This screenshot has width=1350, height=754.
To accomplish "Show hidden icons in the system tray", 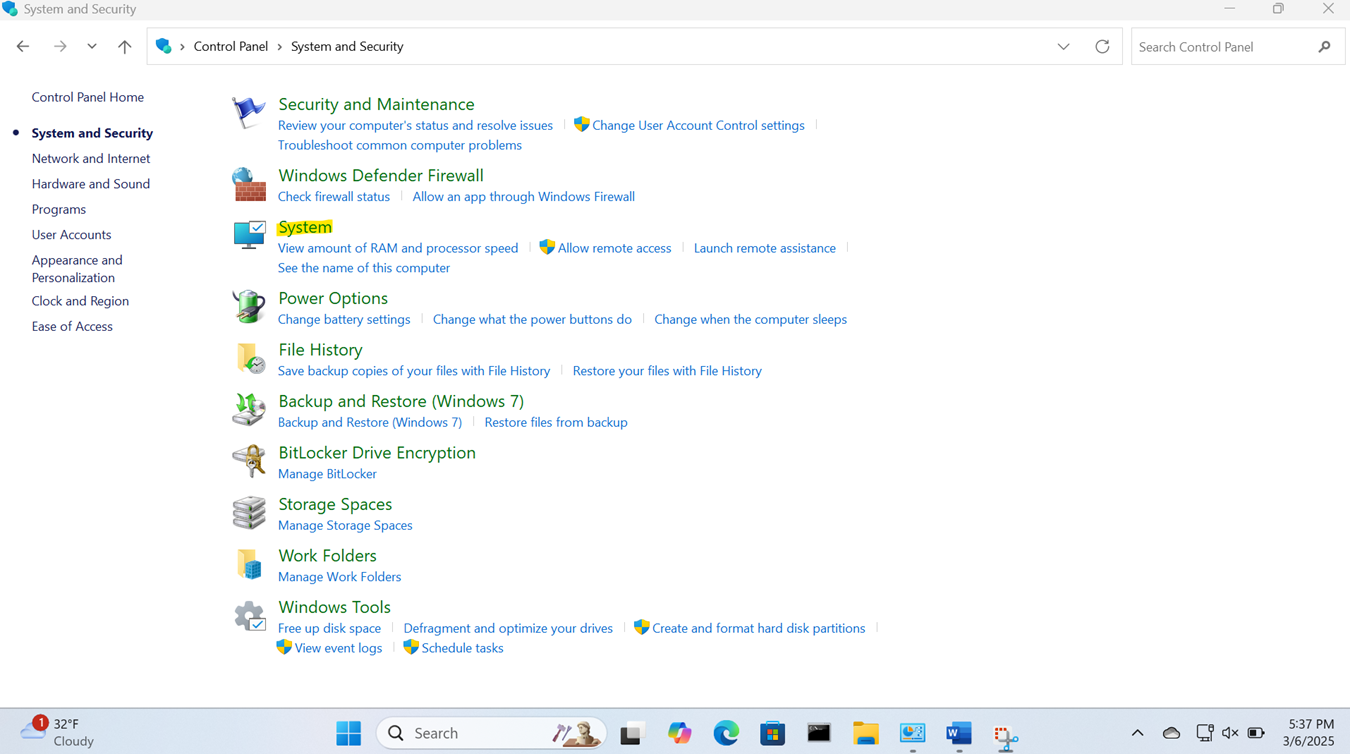I will pos(1137,733).
